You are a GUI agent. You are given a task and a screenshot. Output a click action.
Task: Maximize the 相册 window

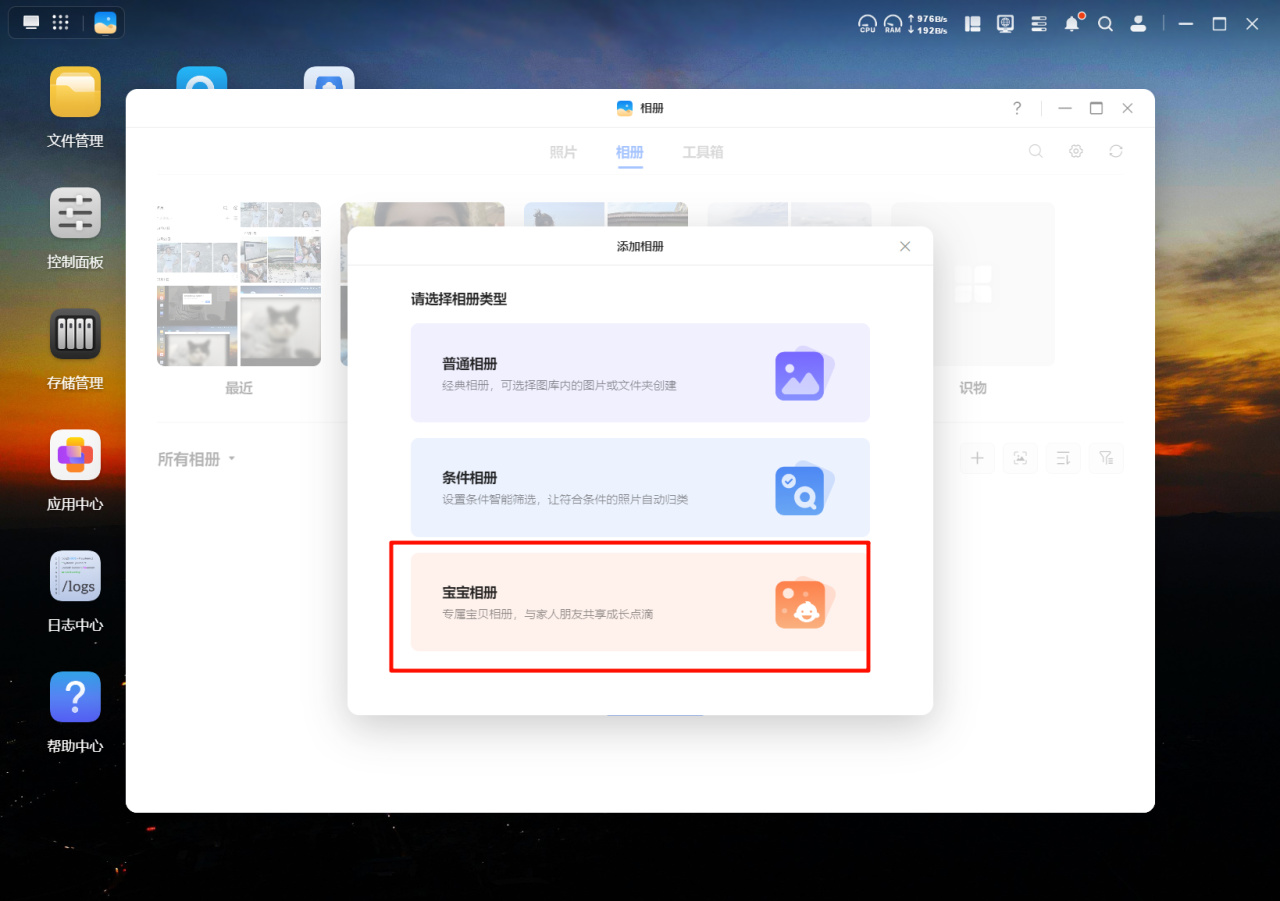click(1096, 108)
